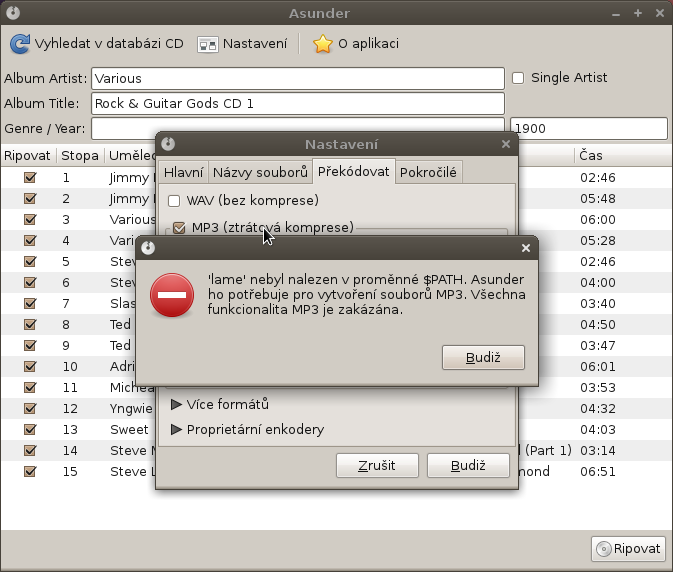The image size is (673, 572).
Task: Click the red error icon in message dialog
Action: coord(172,295)
